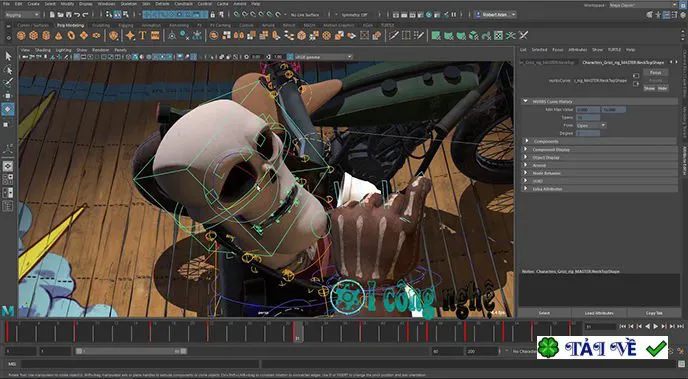The height and width of the screenshot is (379, 688).
Task: Click the go-to-output-connection icon below it
Action: point(636,84)
